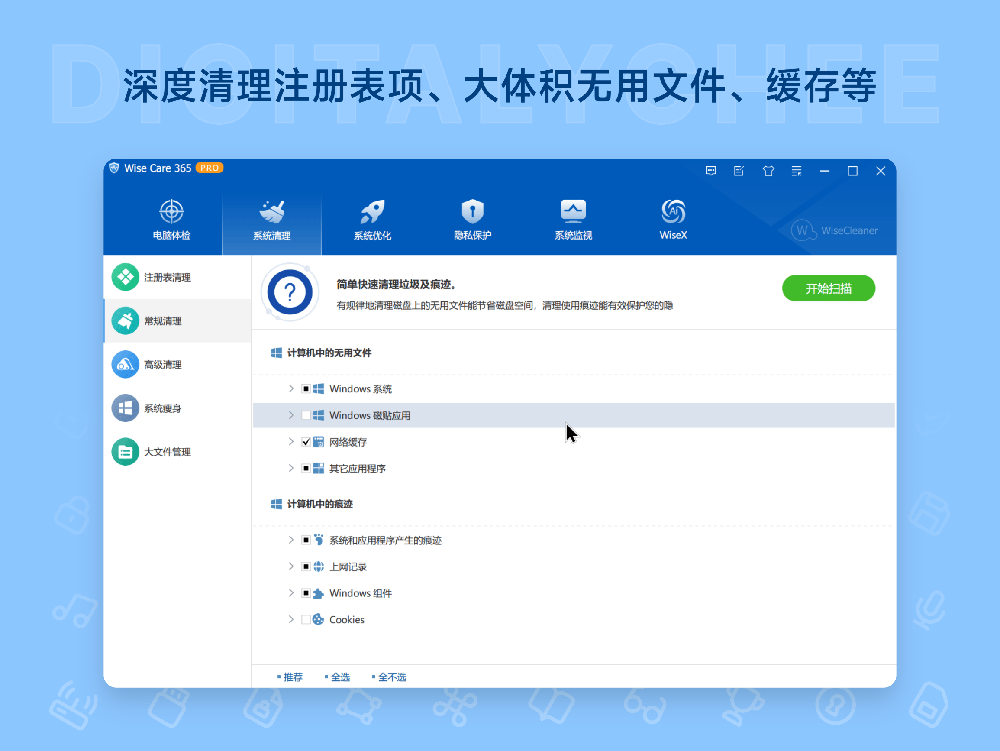Click the skin/theme shirt icon
The width and height of the screenshot is (1000, 751).
point(768,170)
